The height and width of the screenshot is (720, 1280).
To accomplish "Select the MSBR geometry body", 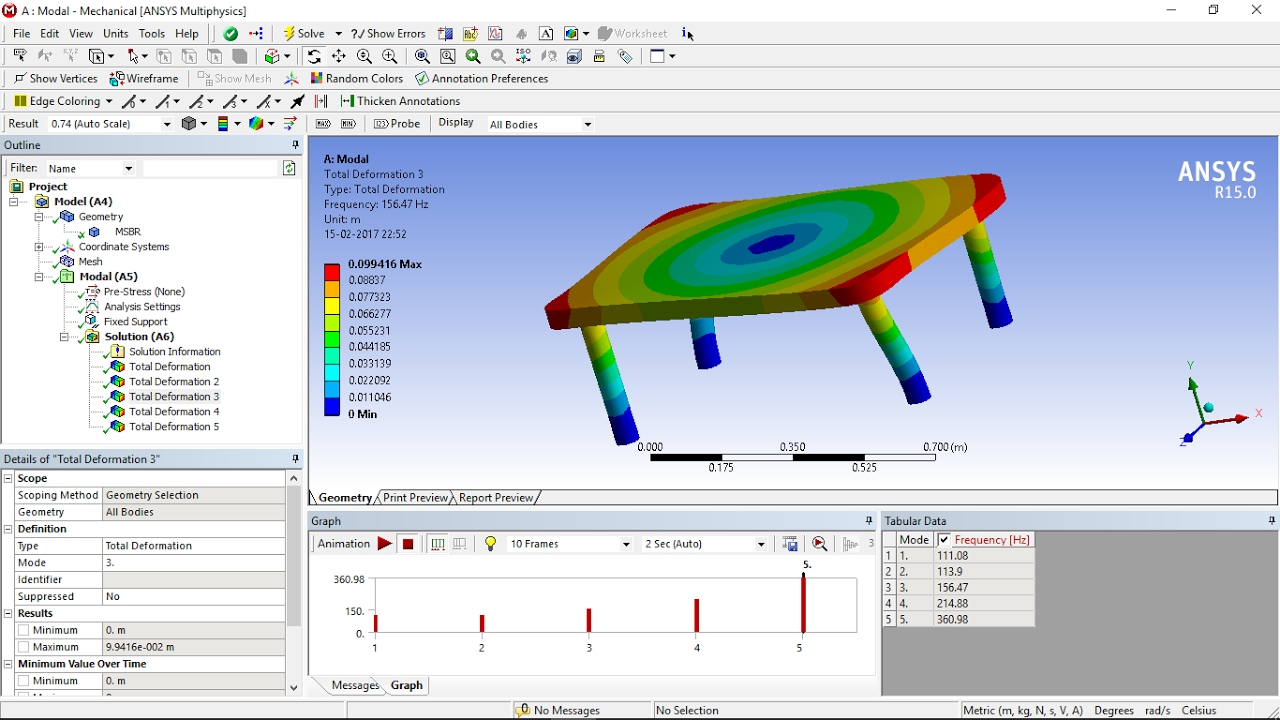I will pos(127,232).
